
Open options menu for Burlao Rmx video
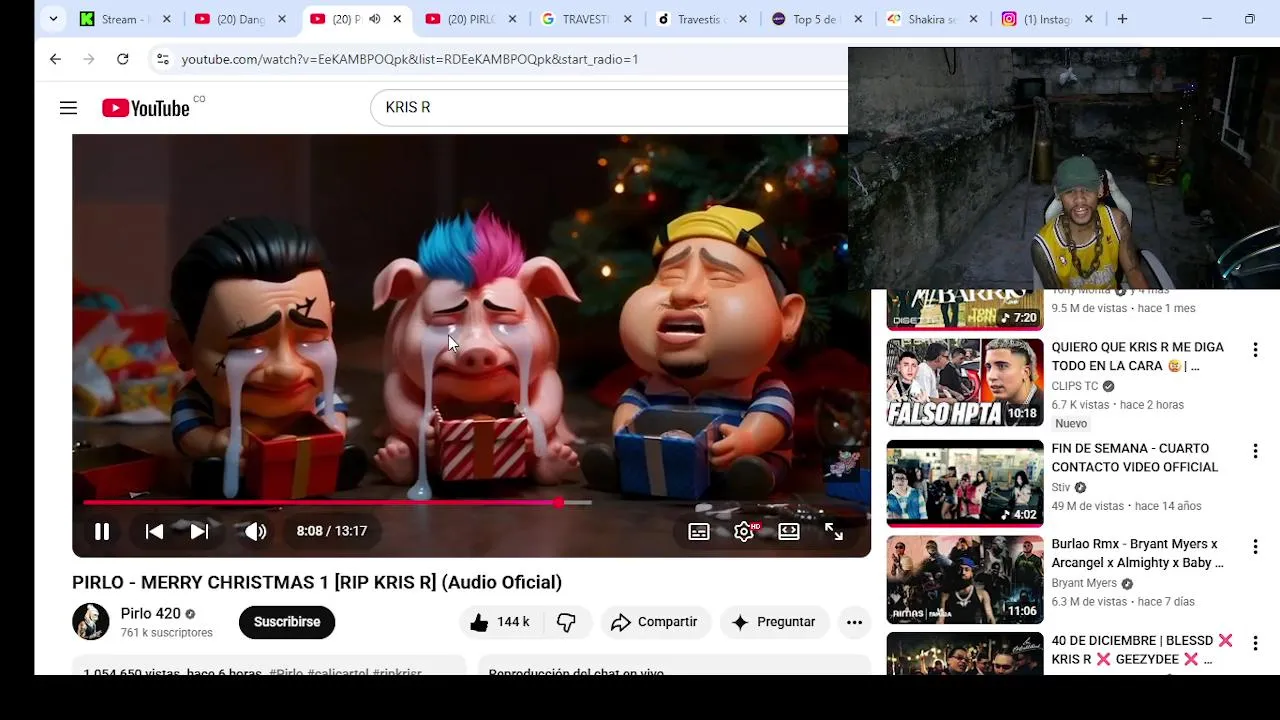(1255, 547)
